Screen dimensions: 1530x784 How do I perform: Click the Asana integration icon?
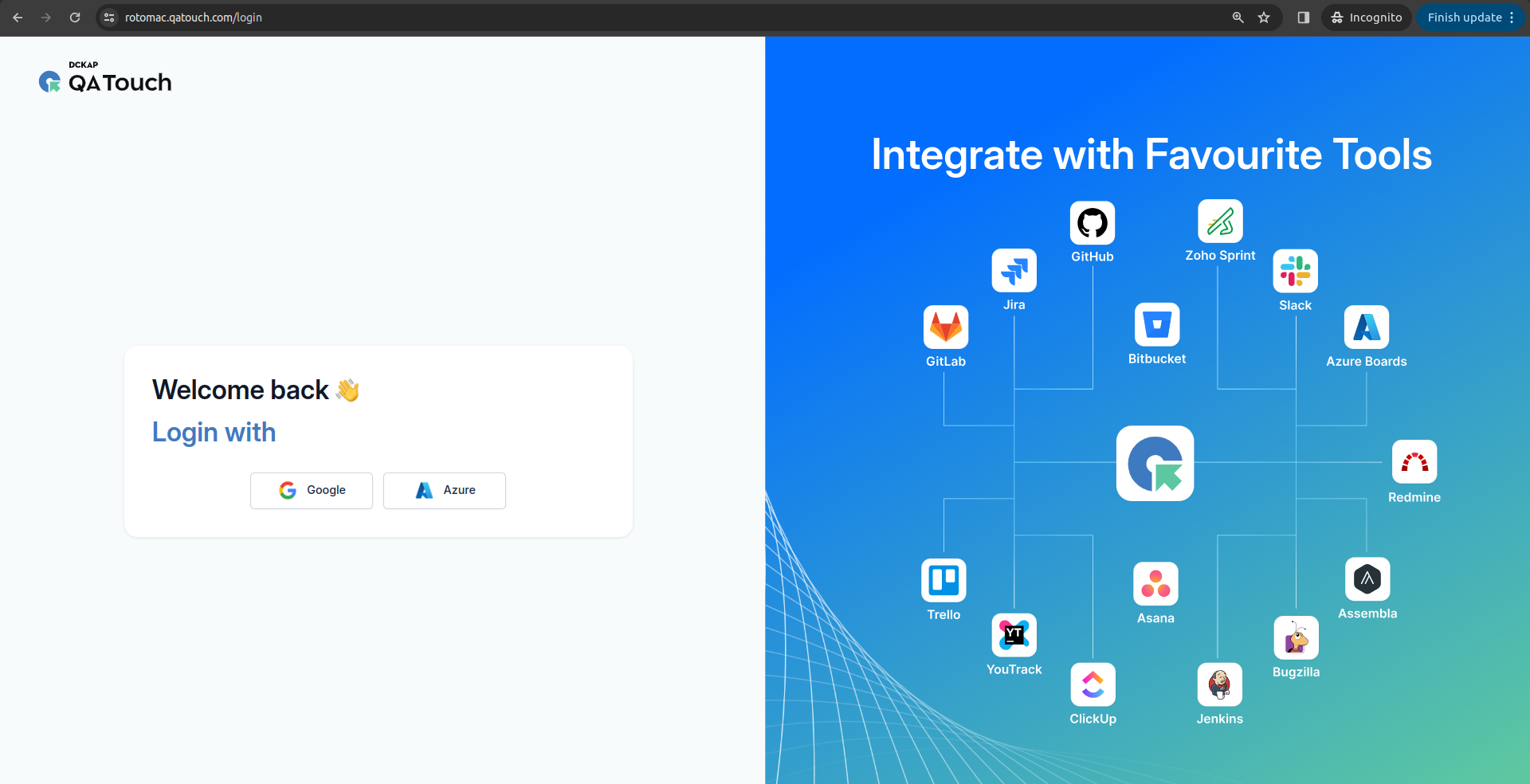(x=1155, y=584)
